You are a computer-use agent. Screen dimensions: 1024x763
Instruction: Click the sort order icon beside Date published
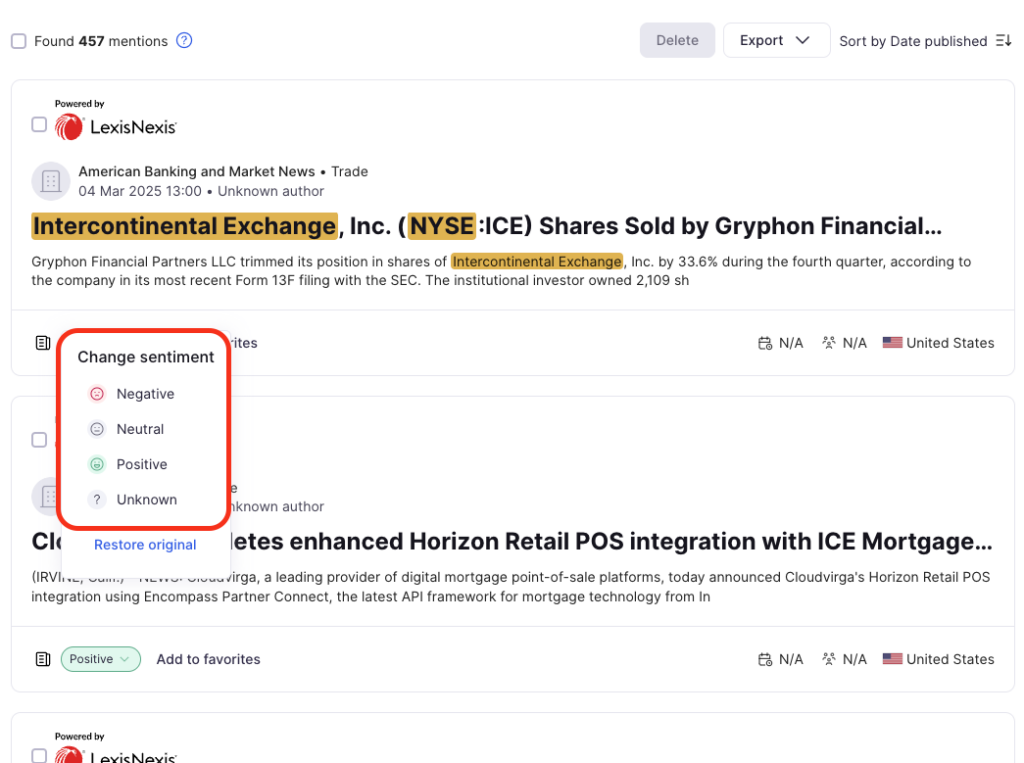1004,41
